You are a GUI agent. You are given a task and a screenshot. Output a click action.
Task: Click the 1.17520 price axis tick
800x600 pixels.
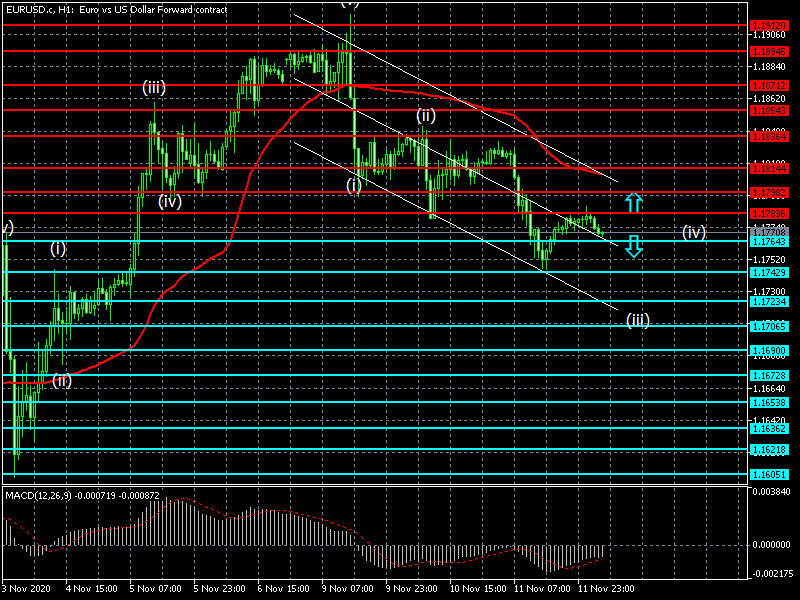pyautogui.click(x=769, y=259)
